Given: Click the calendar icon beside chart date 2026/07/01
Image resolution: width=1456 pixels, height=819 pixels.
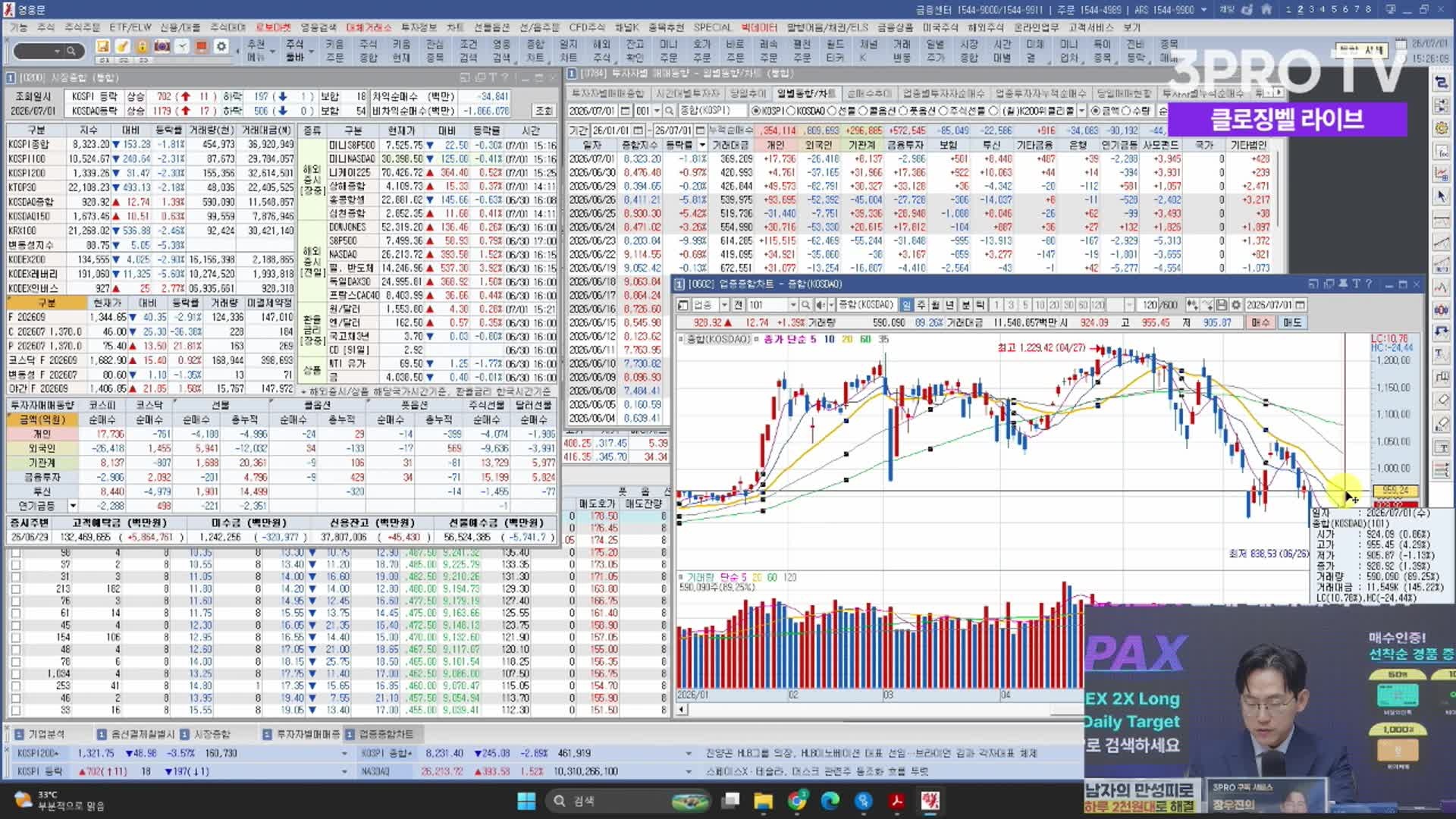Looking at the screenshot, I should tap(1301, 305).
